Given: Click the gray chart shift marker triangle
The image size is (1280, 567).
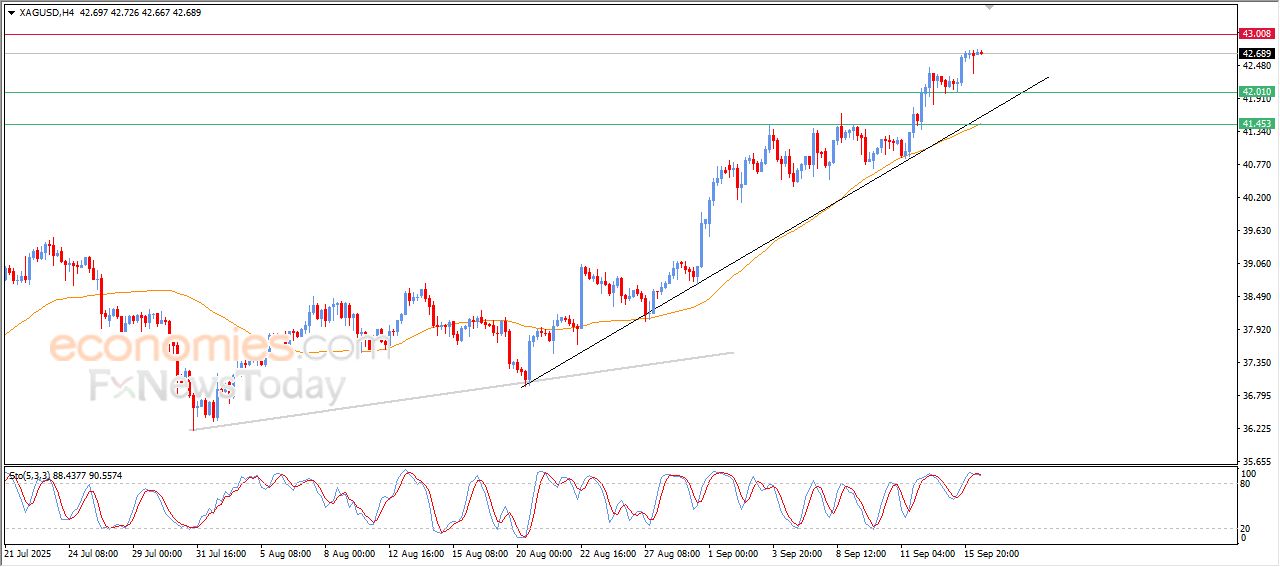Looking at the screenshot, I should 990,7.
